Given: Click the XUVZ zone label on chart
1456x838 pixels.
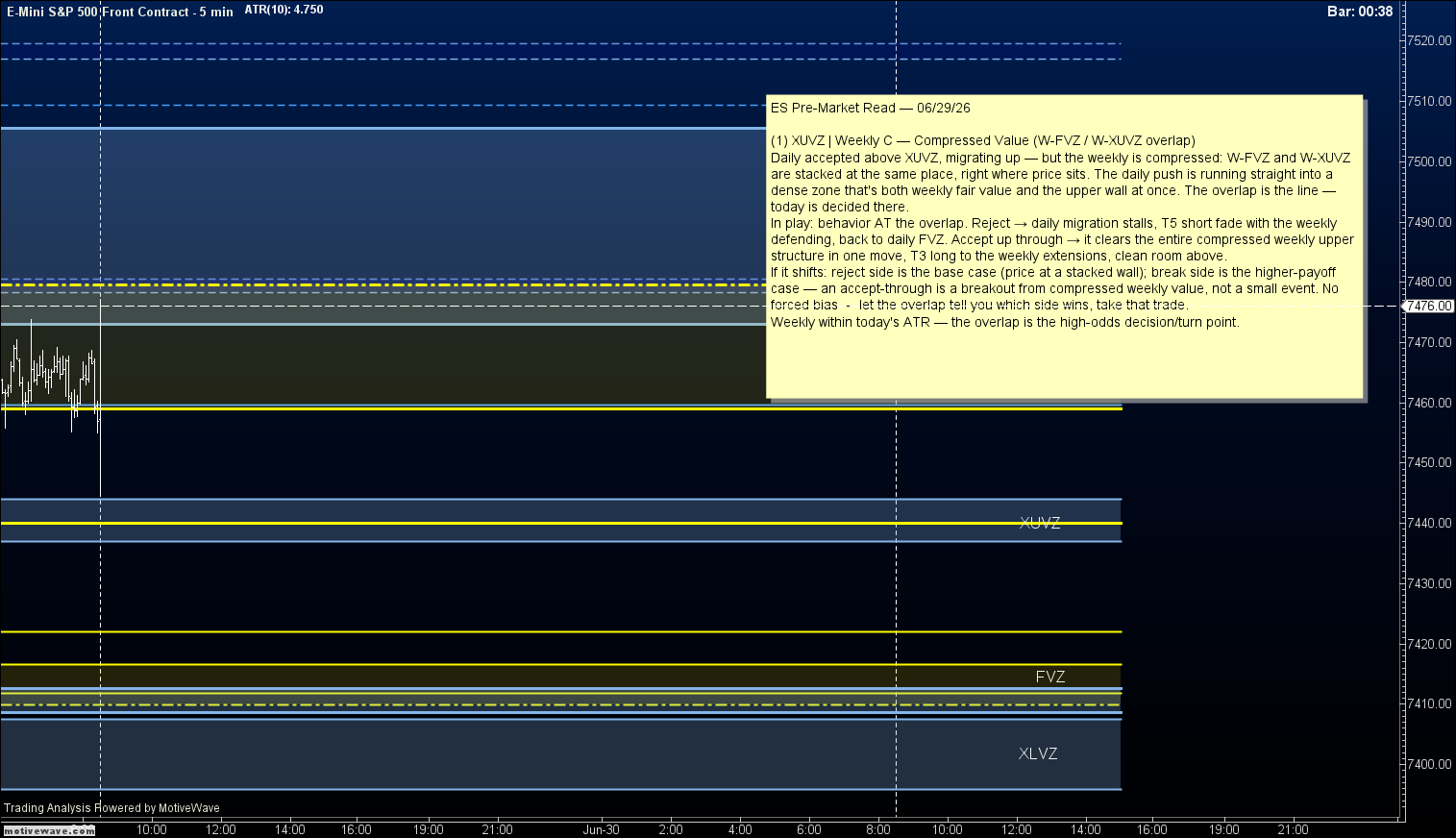Looking at the screenshot, I should point(1040,523).
